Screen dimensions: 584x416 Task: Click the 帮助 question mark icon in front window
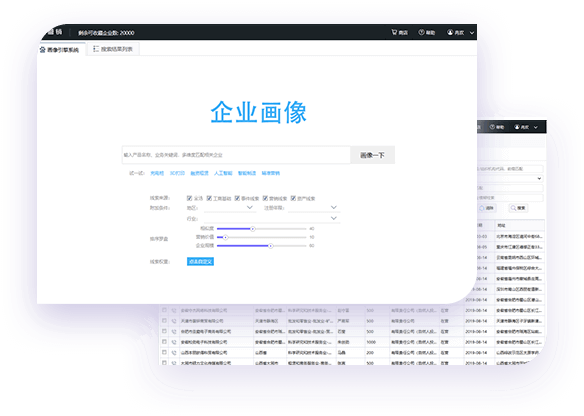(x=421, y=32)
